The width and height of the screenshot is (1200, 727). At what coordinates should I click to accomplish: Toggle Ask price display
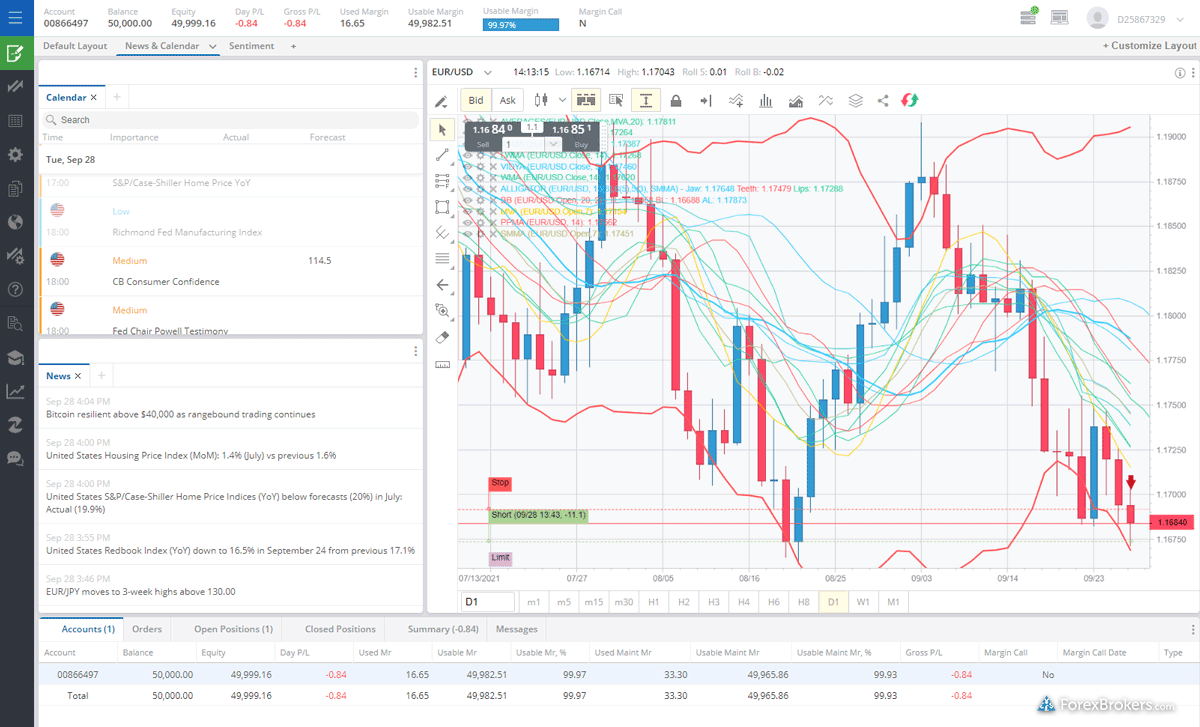pos(508,100)
